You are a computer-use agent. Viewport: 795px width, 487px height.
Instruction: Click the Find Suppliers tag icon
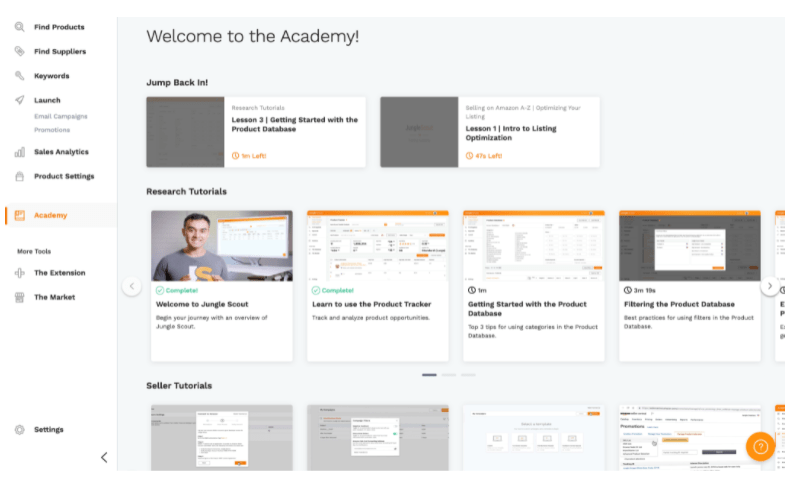coord(19,51)
